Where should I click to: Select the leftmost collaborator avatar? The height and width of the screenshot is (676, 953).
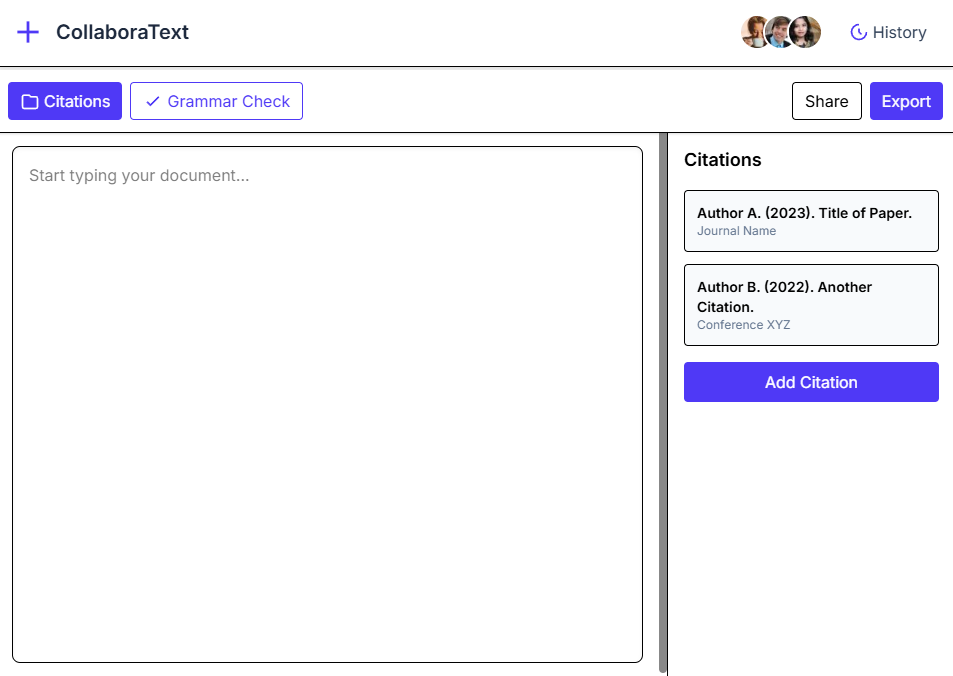754,32
